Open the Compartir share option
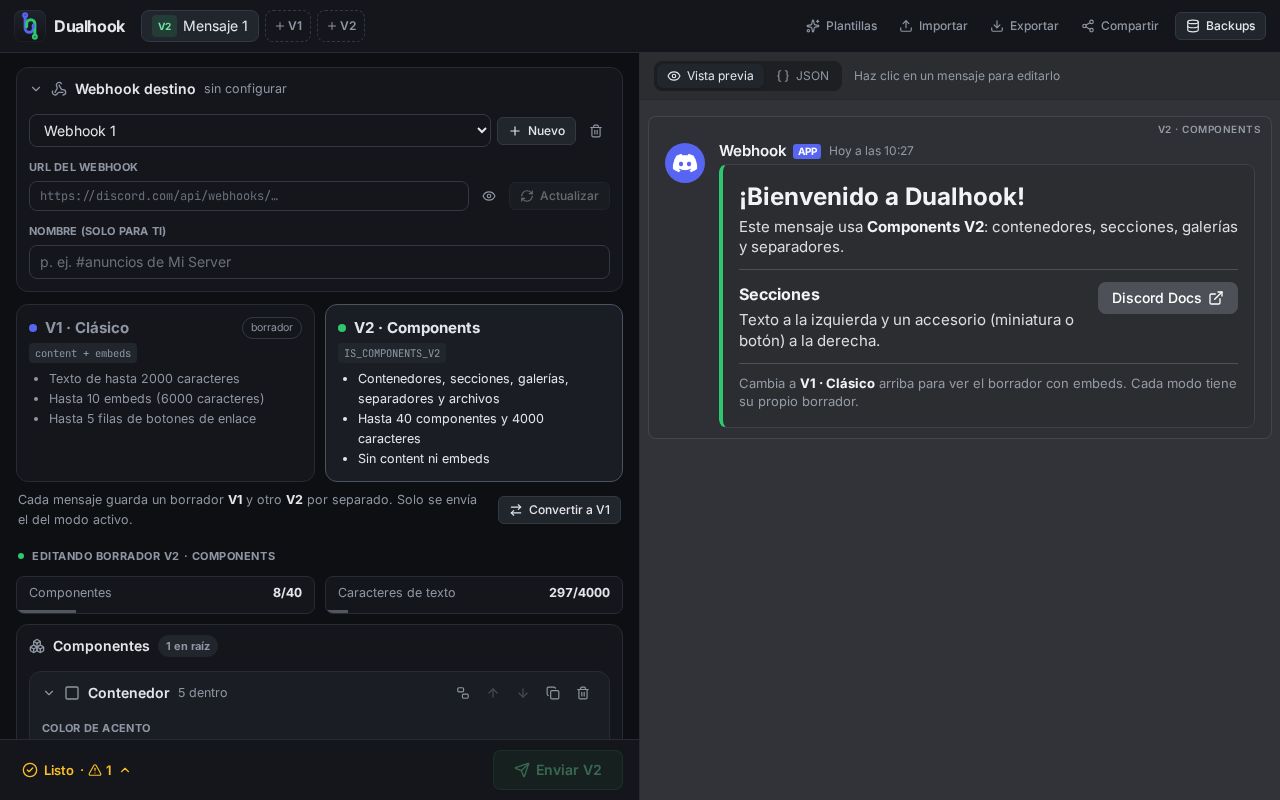The height and width of the screenshot is (800, 1280). coord(1120,26)
